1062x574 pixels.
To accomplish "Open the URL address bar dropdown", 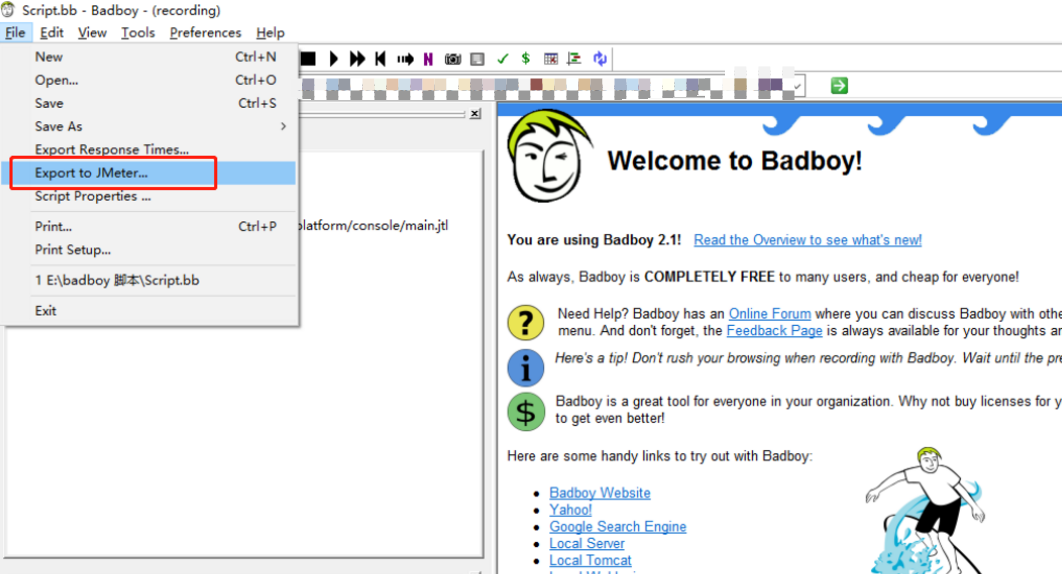I will coord(799,86).
